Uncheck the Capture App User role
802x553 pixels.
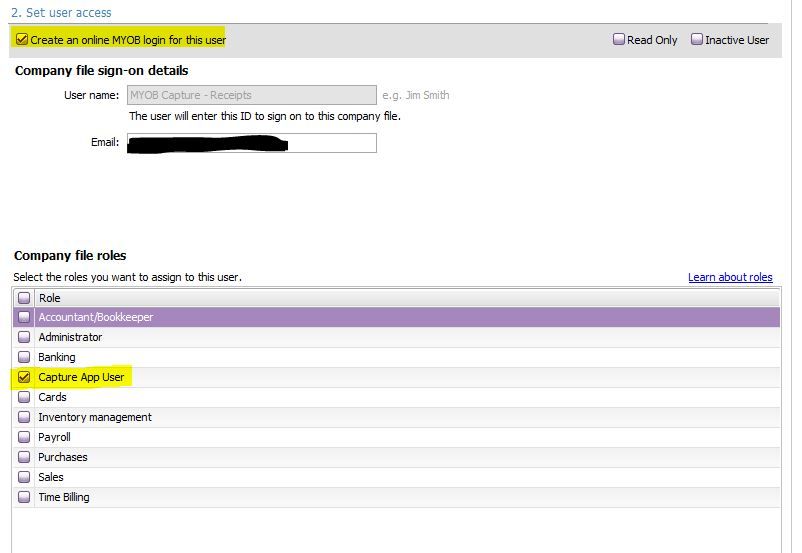coord(24,377)
